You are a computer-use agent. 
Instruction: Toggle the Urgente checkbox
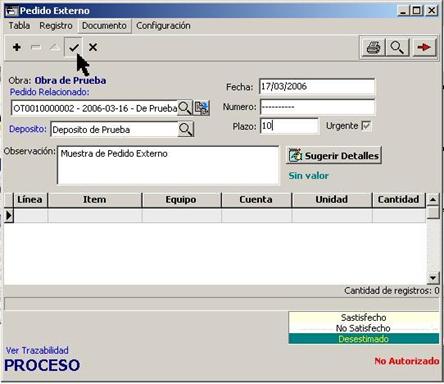[366, 126]
